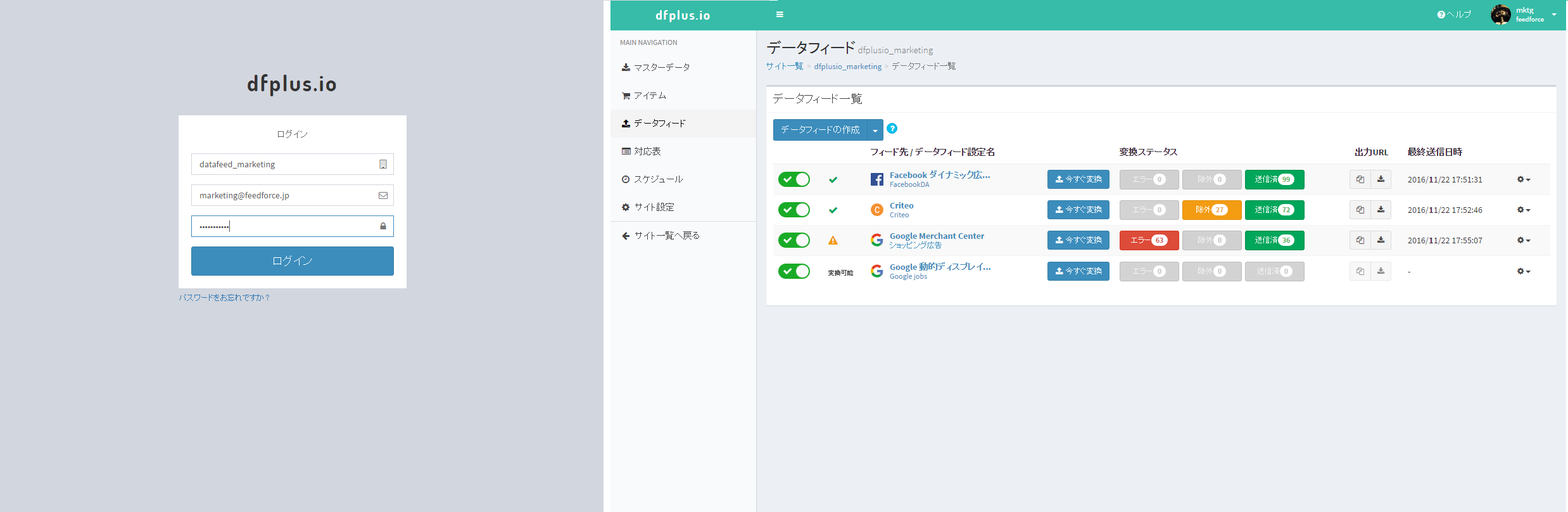This screenshot has height=512, width=1568.
Task: Download the Criteo feed output file
Action: pyautogui.click(x=1381, y=210)
